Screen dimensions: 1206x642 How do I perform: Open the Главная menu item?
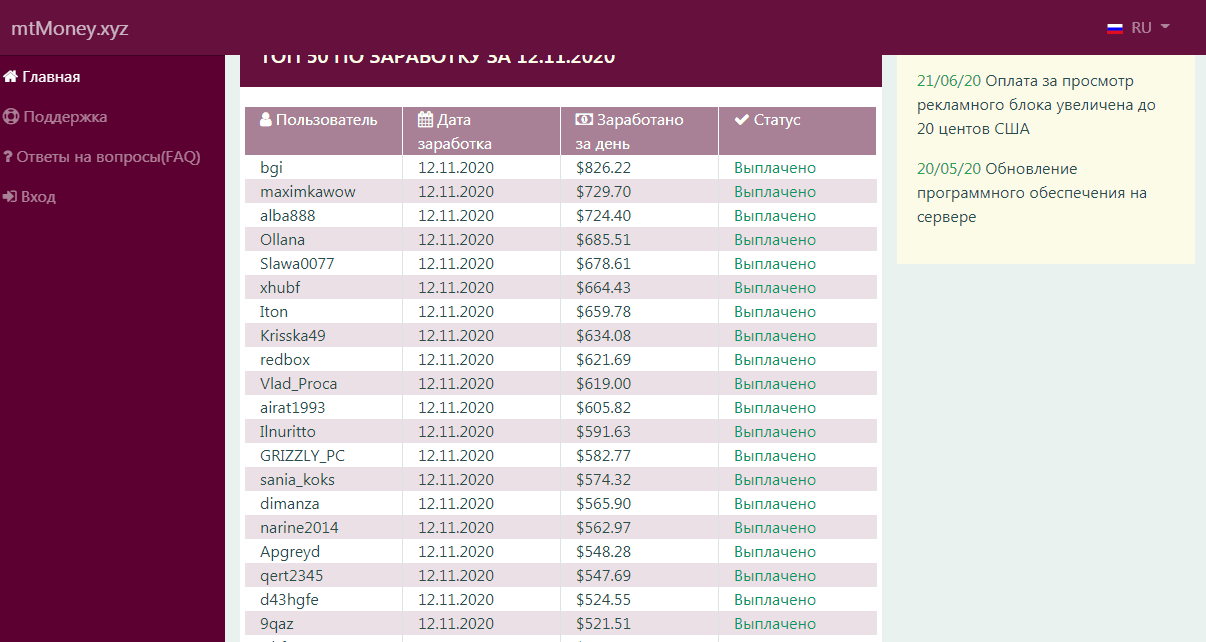point(51,77)
